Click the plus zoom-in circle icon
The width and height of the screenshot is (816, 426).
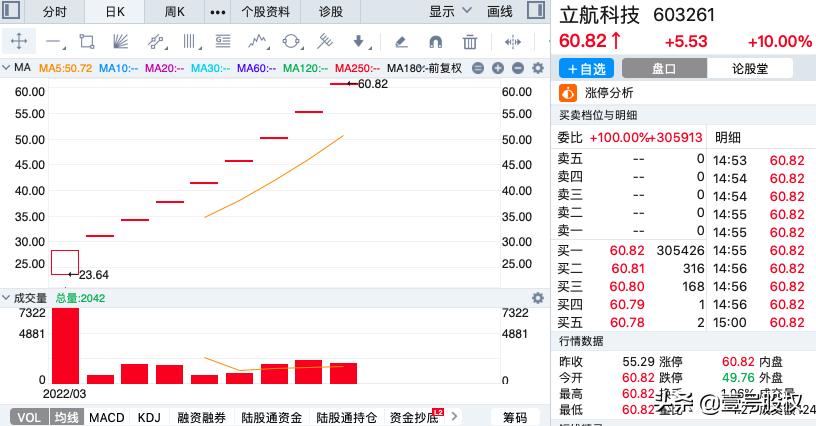[x=498, y=68]
